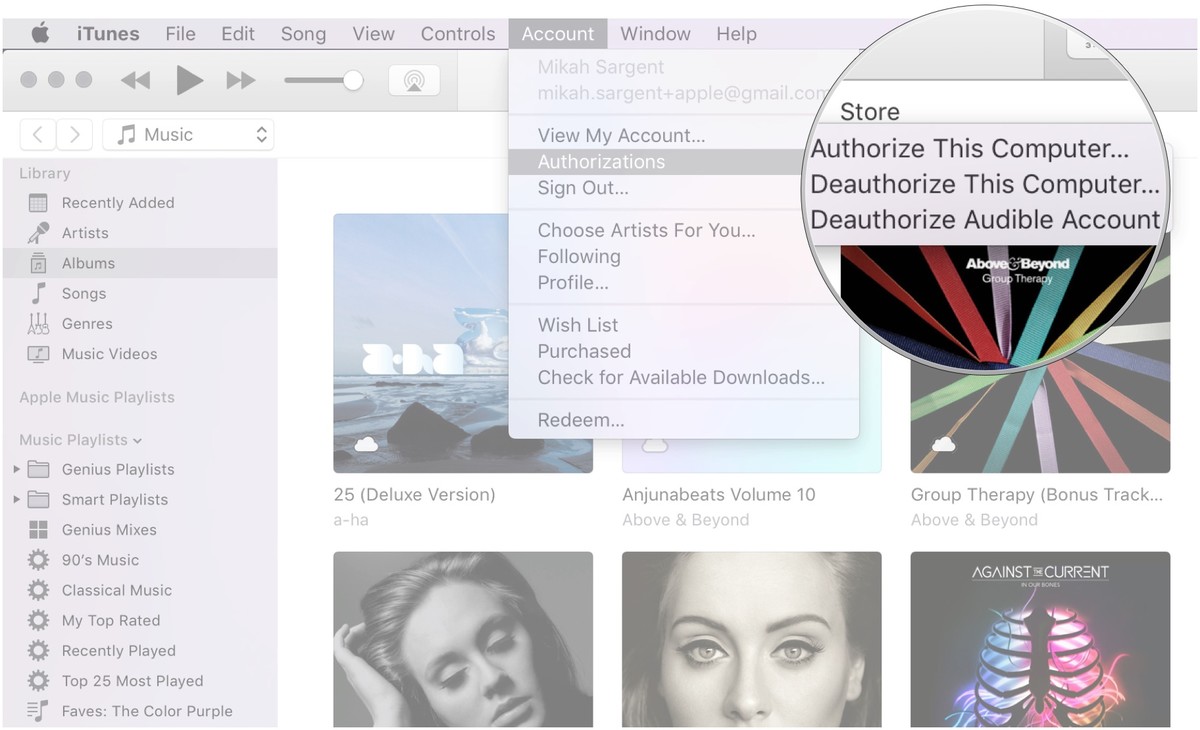Click the Recently Added grid icon

coord(38,203)
